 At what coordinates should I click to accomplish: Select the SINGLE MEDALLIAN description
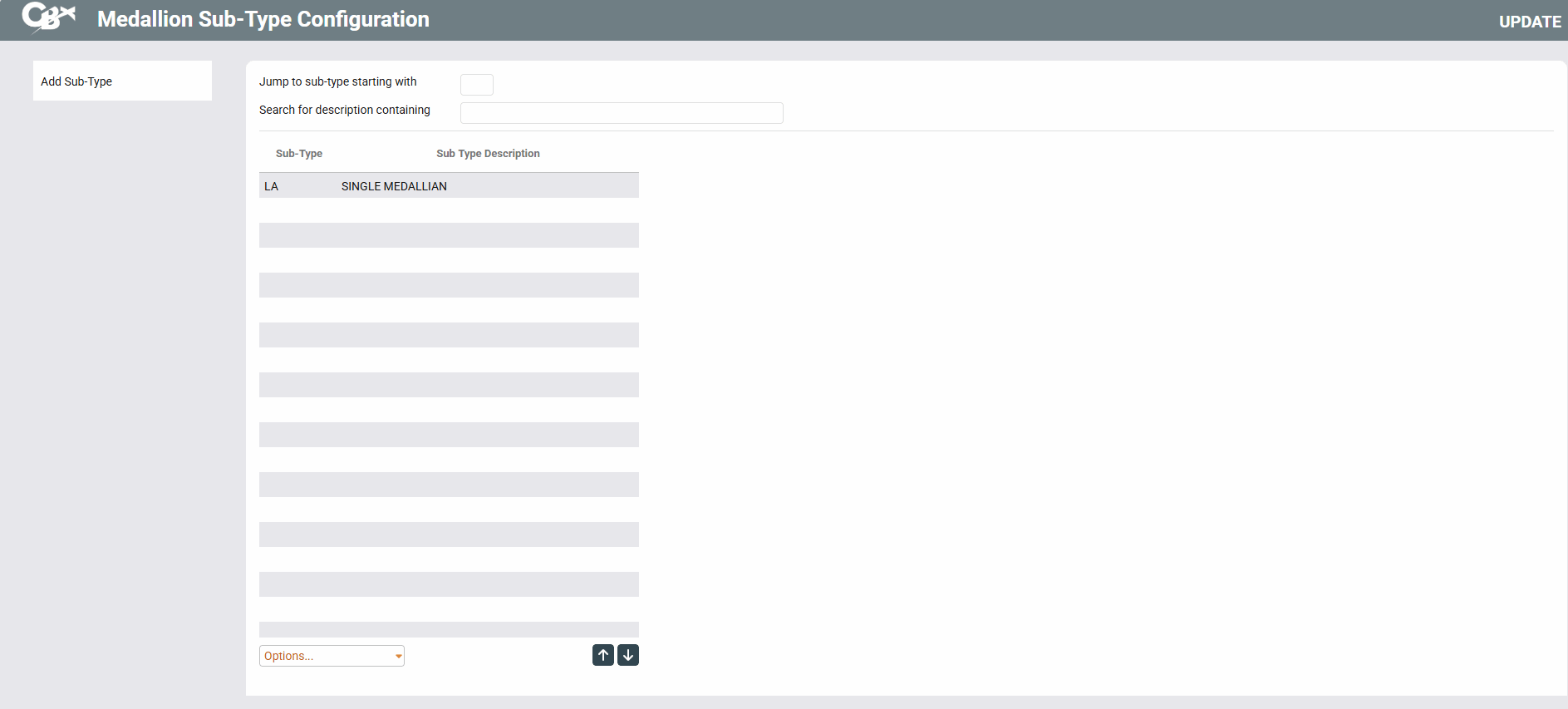pyautogui.click(x=394, y=186)
